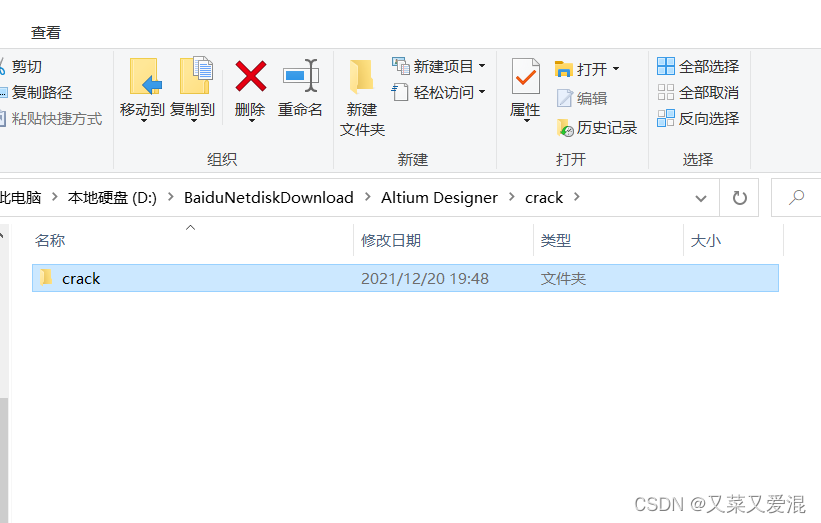Click the Copy to (复制到) icon
This screenshot has width=821, height=523.
click(x=196, y=76)
